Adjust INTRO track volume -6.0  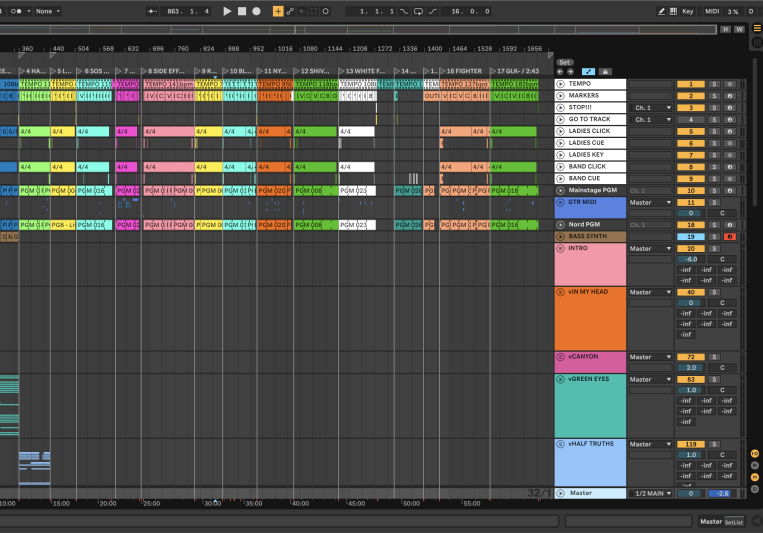point(690,259)
